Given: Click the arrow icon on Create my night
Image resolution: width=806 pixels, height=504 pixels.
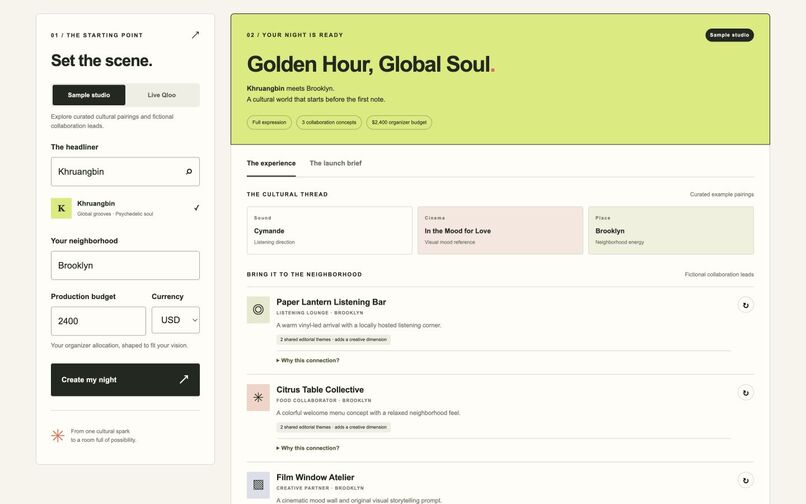Looking at the screenshot, I should click(184, 380).
